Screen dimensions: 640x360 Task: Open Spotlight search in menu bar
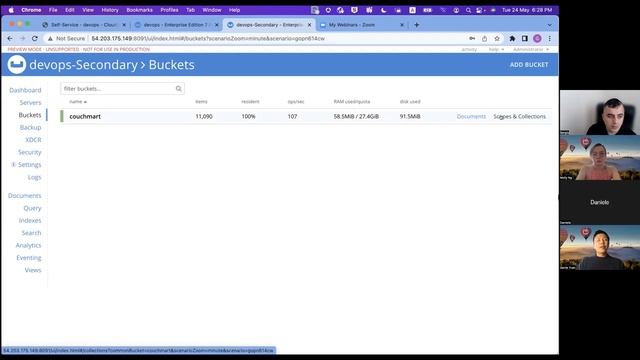point(468,10)
